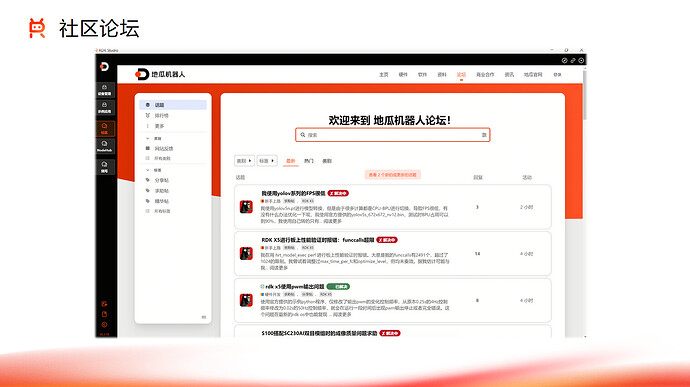Click the first round icon in black title bar
The height and width of the screenshot is (387, 690).
[x=565, y=60]
